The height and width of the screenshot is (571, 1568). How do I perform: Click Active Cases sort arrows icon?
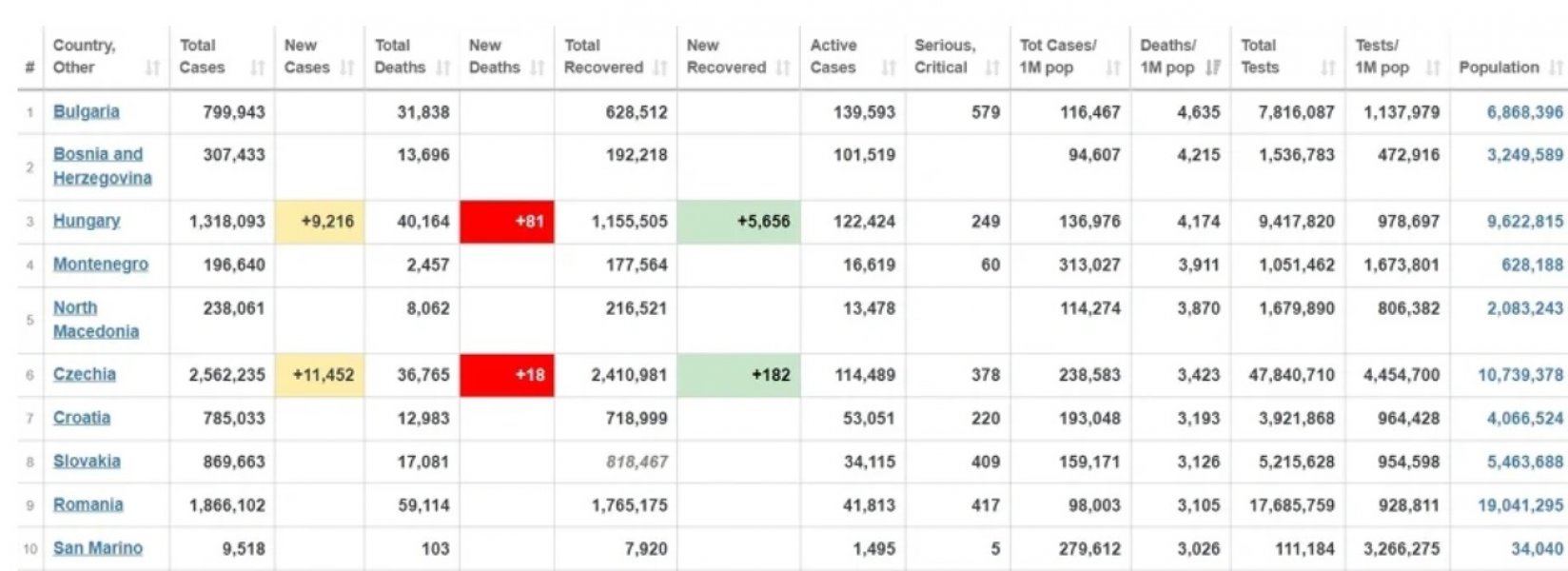[x=889, y=69]
